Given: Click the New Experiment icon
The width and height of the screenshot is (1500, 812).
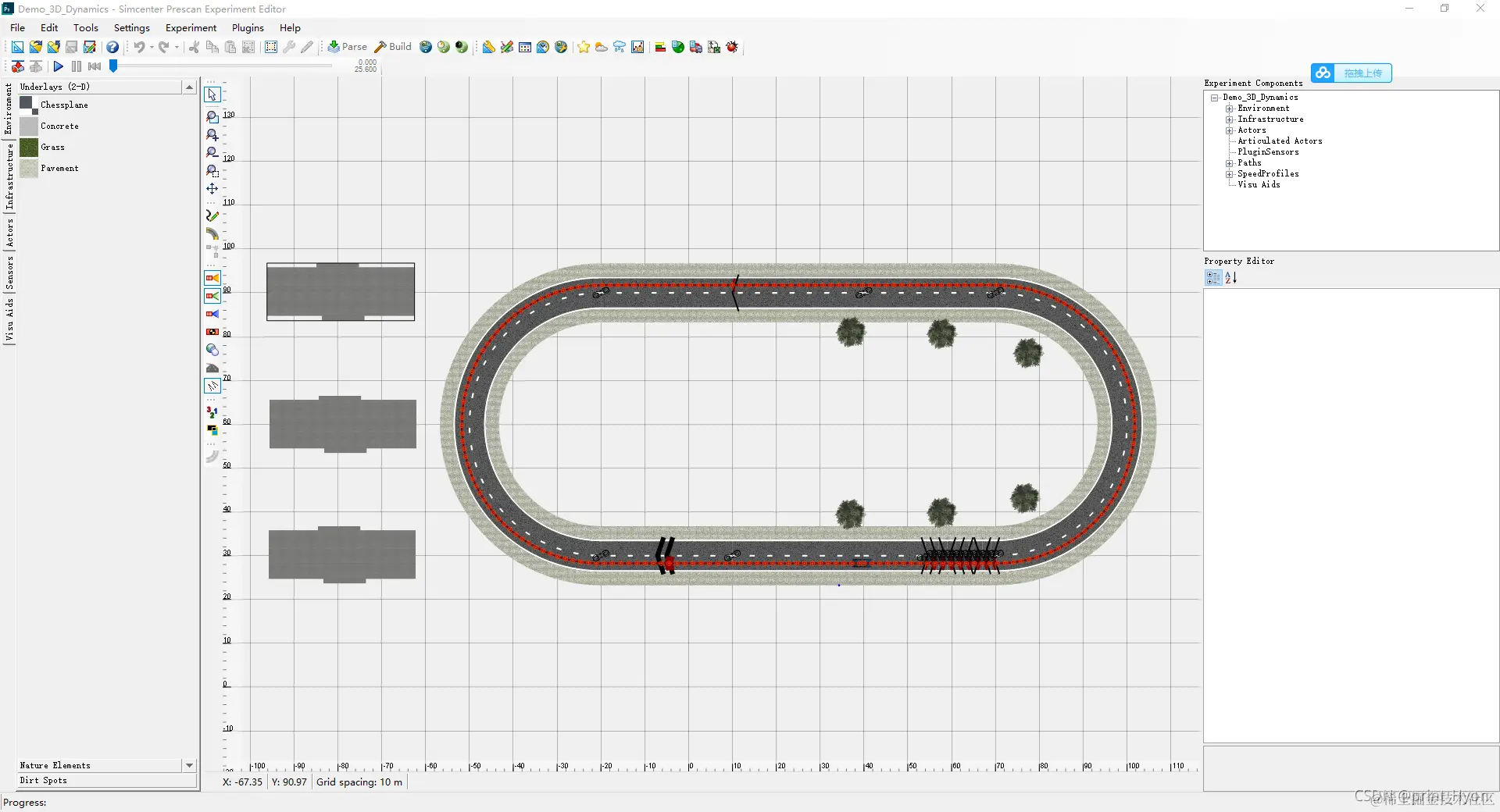Looking at the screenshot, I should click(x=17, y=48).
